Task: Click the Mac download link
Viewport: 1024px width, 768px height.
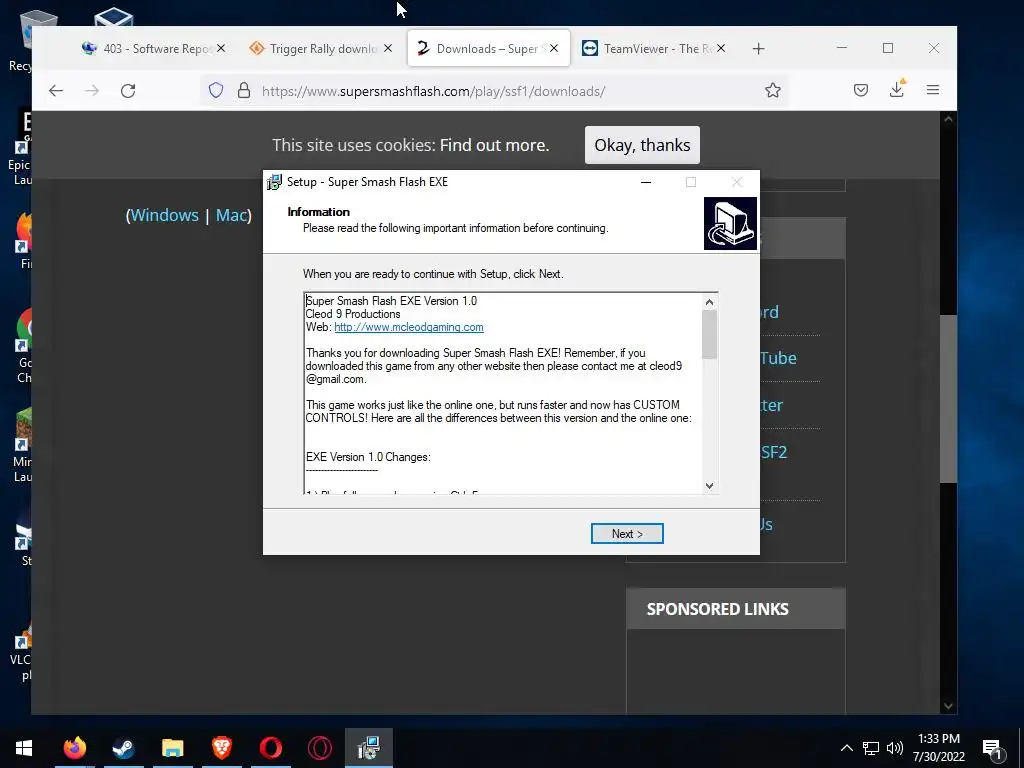Action: (231, 215)
